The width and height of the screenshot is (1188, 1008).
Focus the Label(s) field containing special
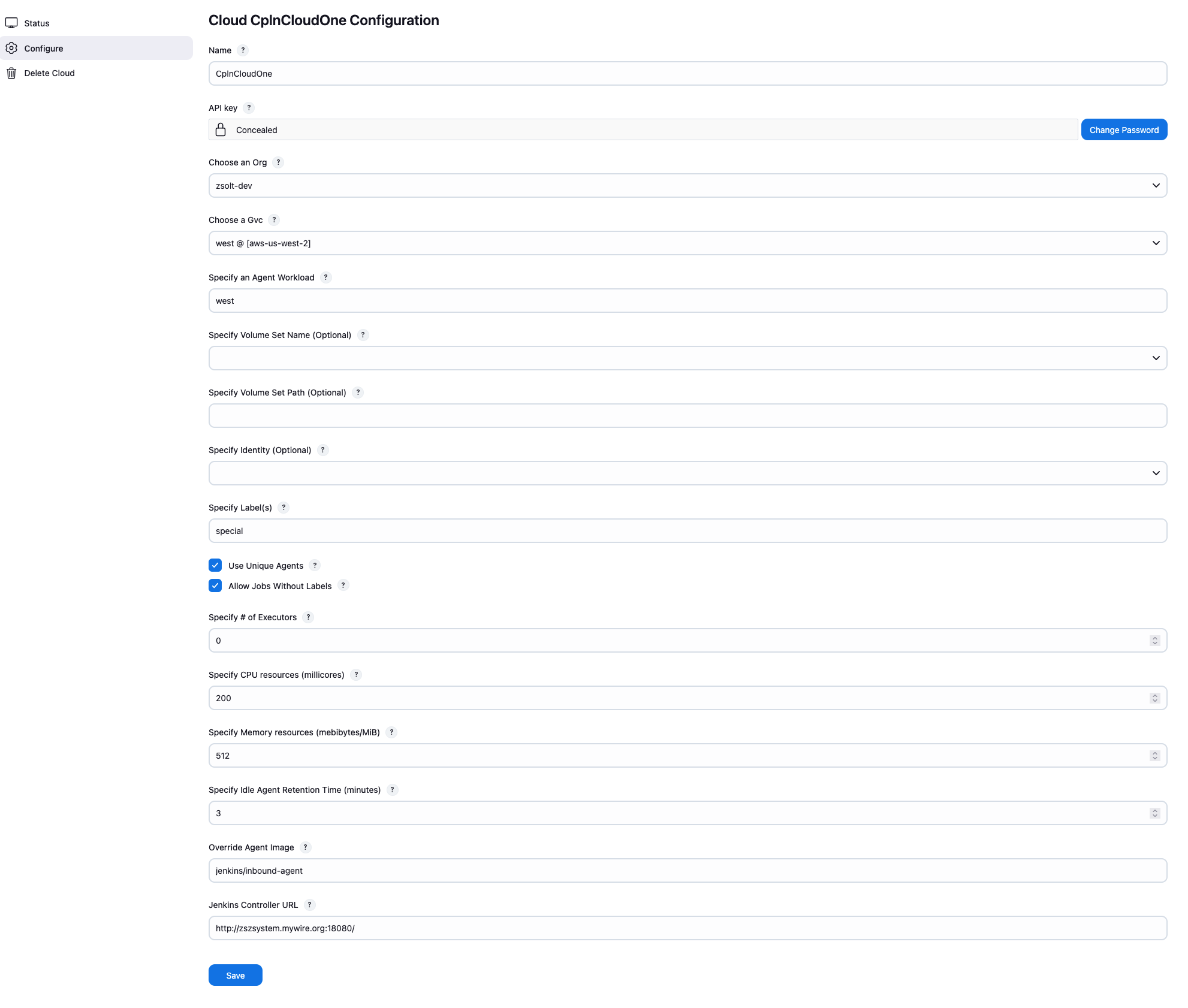[688, 531]
